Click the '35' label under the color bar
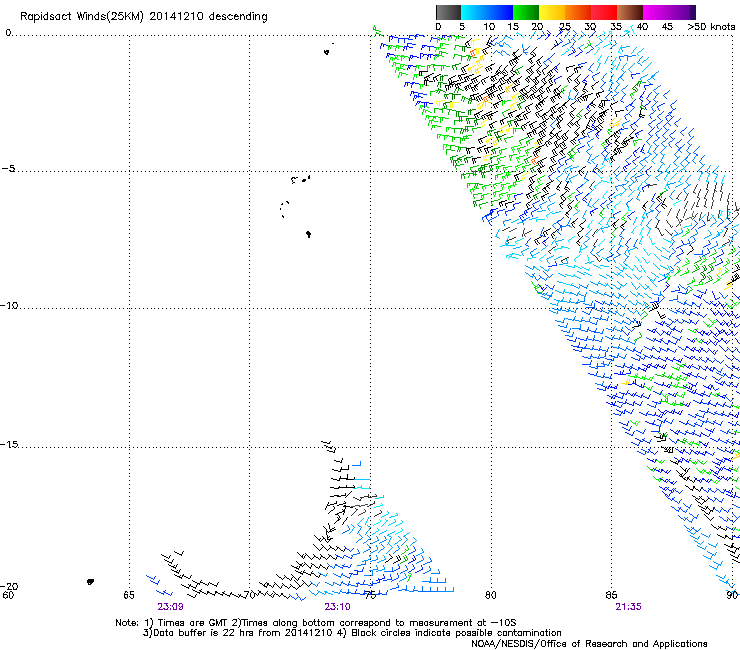Image resolution: width=740 pixels, height=650 pixels. (x=616, y=26)
